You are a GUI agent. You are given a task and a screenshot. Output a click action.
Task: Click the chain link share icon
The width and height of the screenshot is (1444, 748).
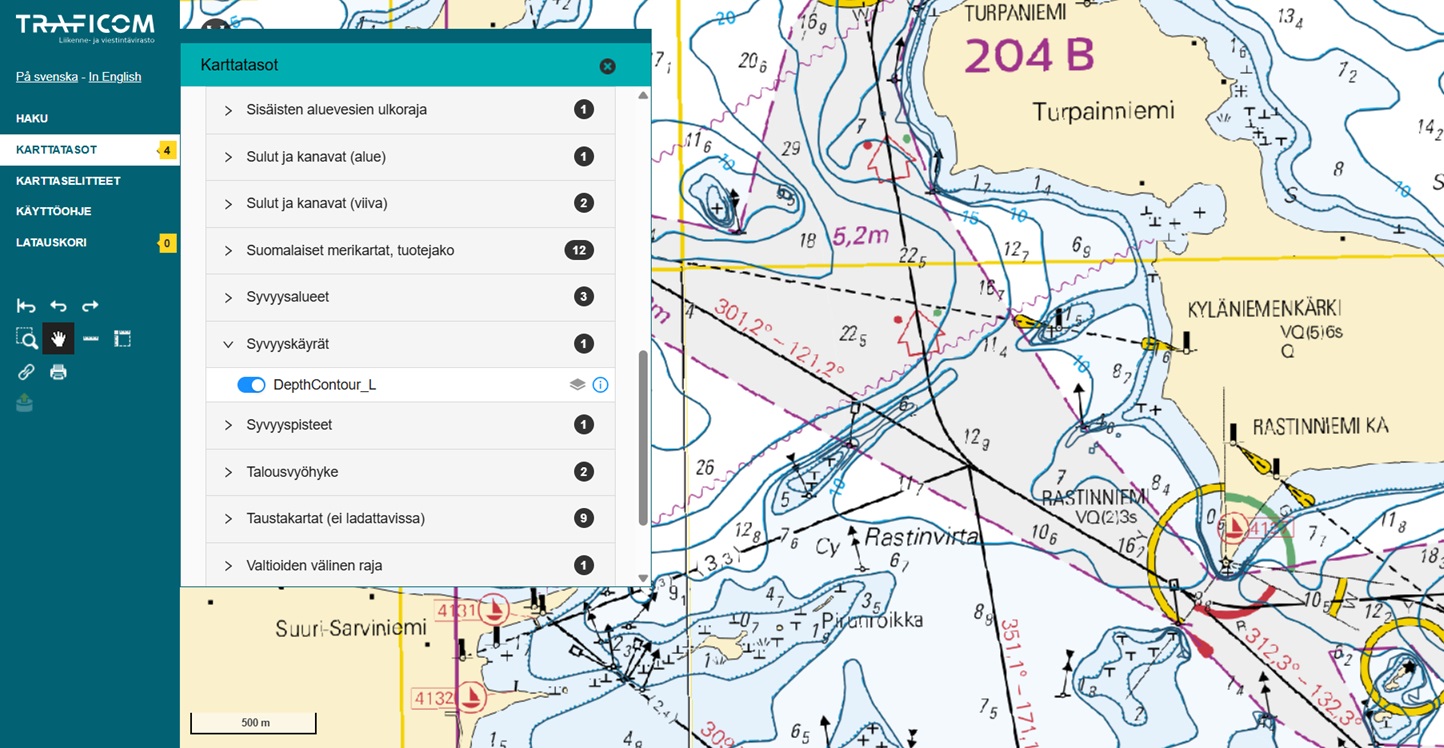tap(26, 372)
